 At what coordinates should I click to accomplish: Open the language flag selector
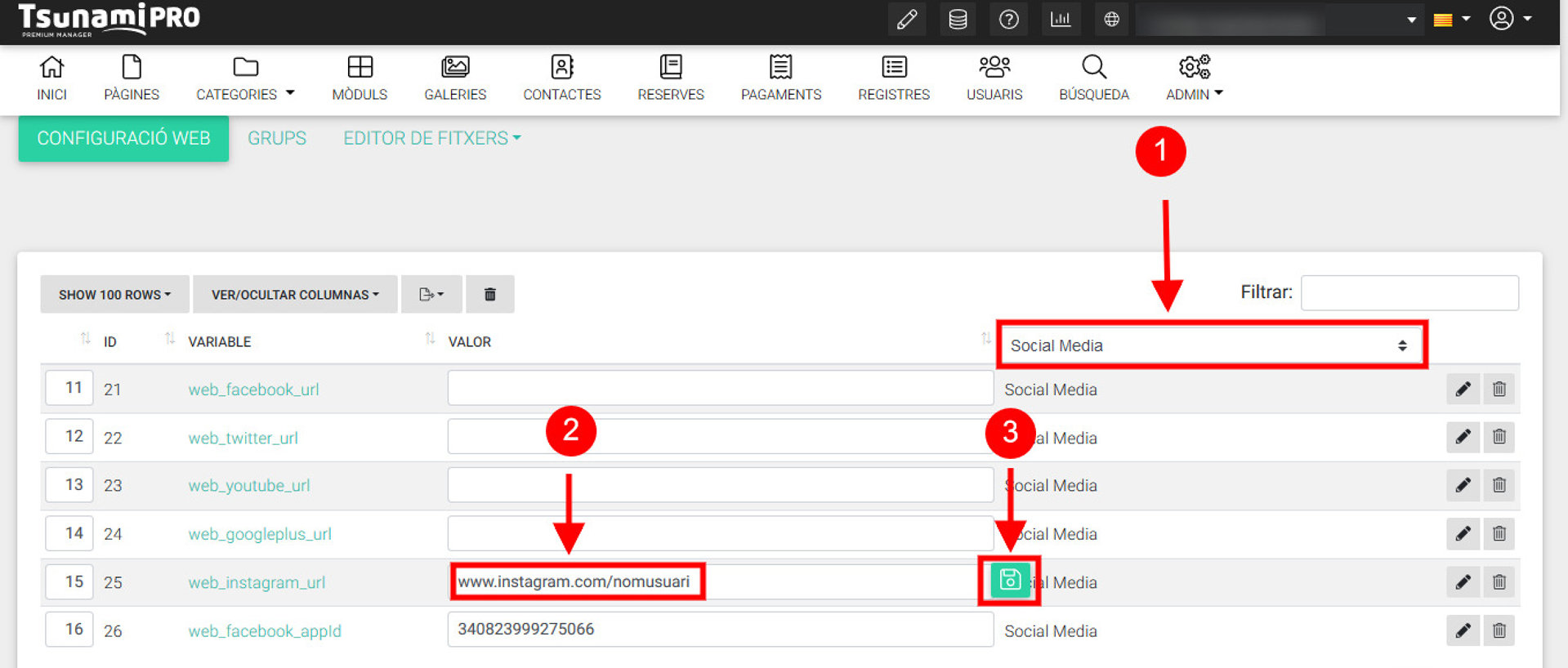point(1451,20)
